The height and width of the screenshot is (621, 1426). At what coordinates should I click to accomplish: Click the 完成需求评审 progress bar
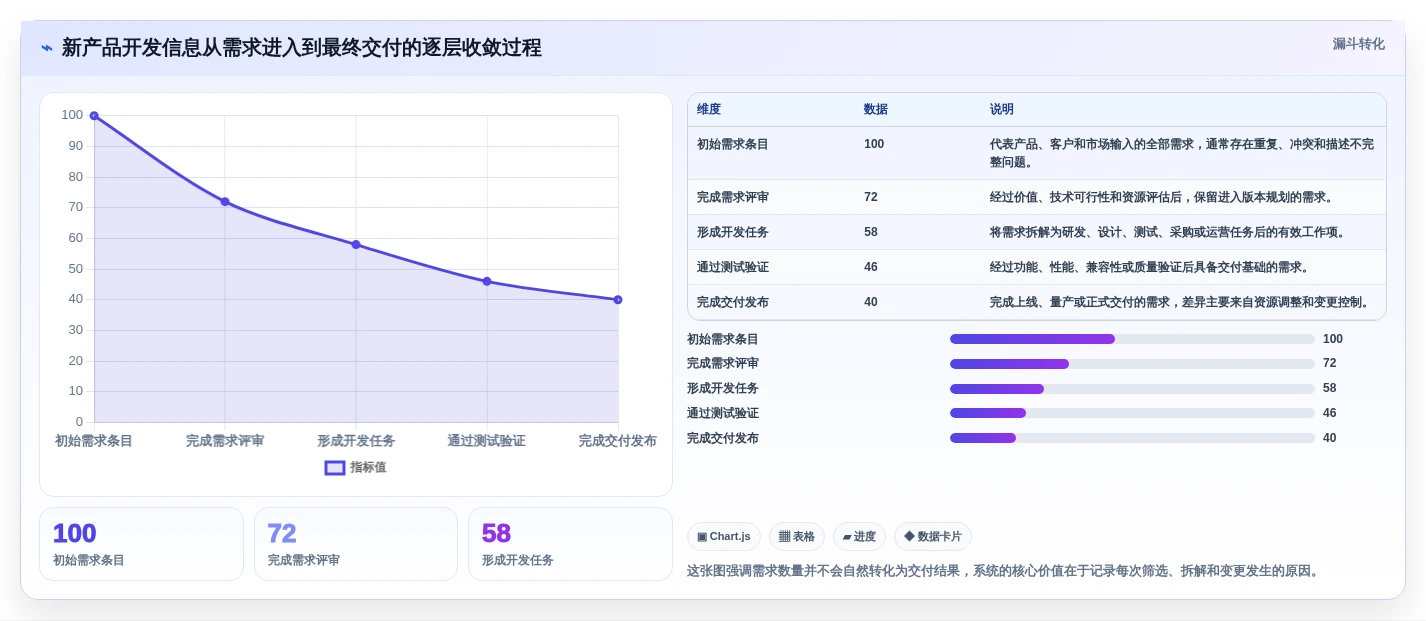click(1132, 364)
